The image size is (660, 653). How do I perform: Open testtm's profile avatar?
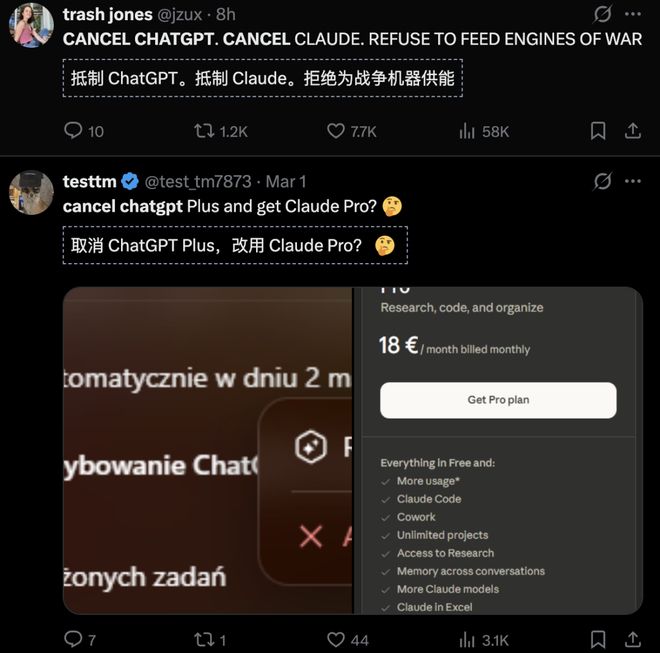click(x=31, y=192)
